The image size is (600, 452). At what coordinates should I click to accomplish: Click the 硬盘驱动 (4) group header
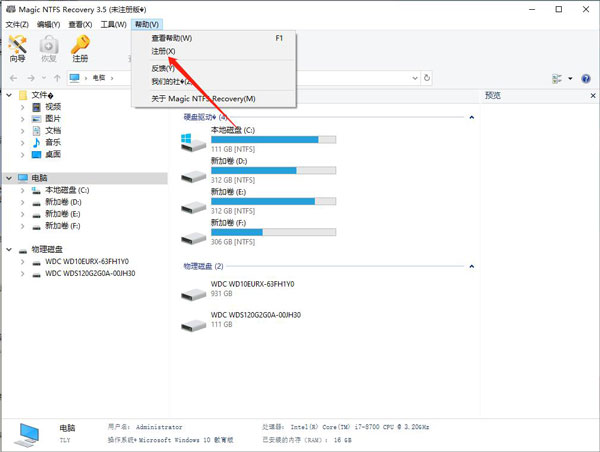205,117
